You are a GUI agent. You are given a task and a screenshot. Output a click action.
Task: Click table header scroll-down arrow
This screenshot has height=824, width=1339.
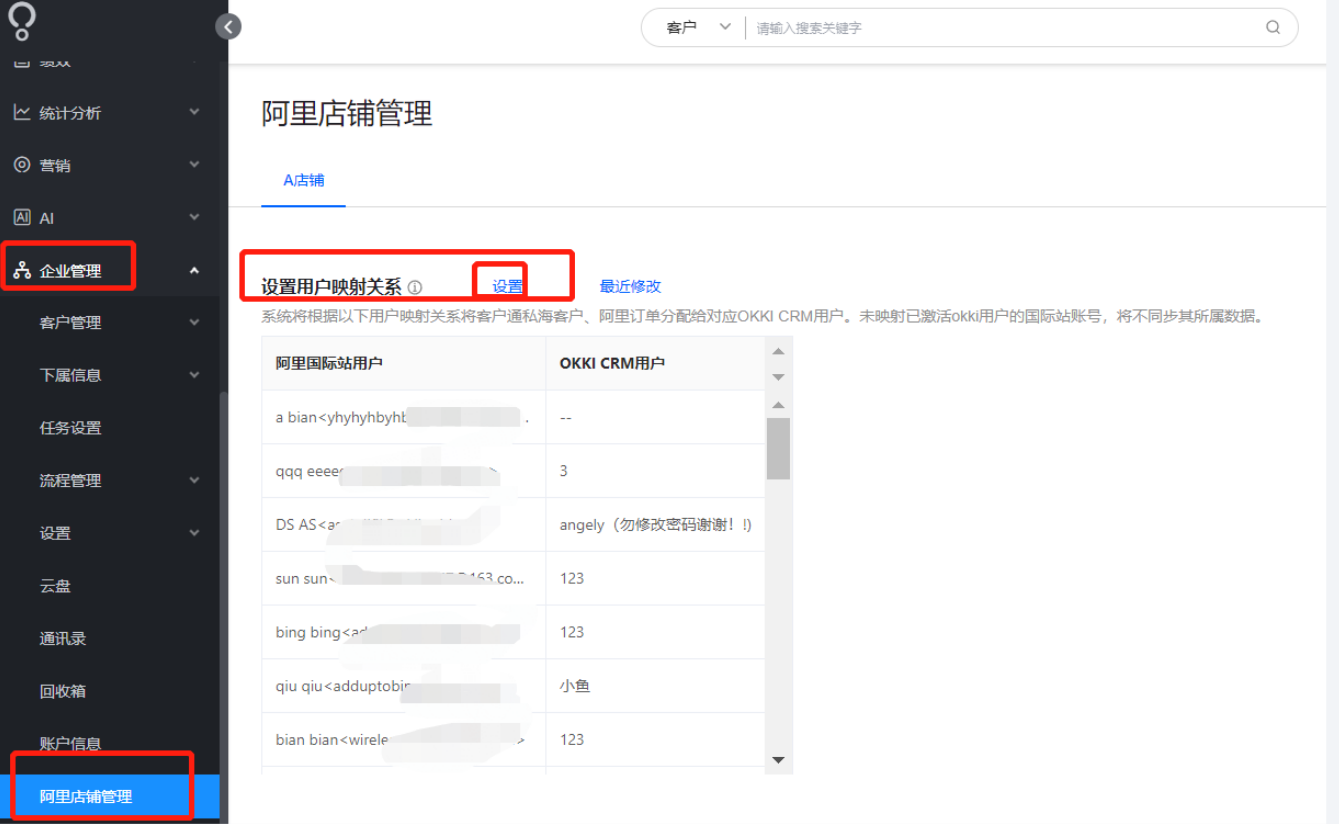(x=778, y=377)
